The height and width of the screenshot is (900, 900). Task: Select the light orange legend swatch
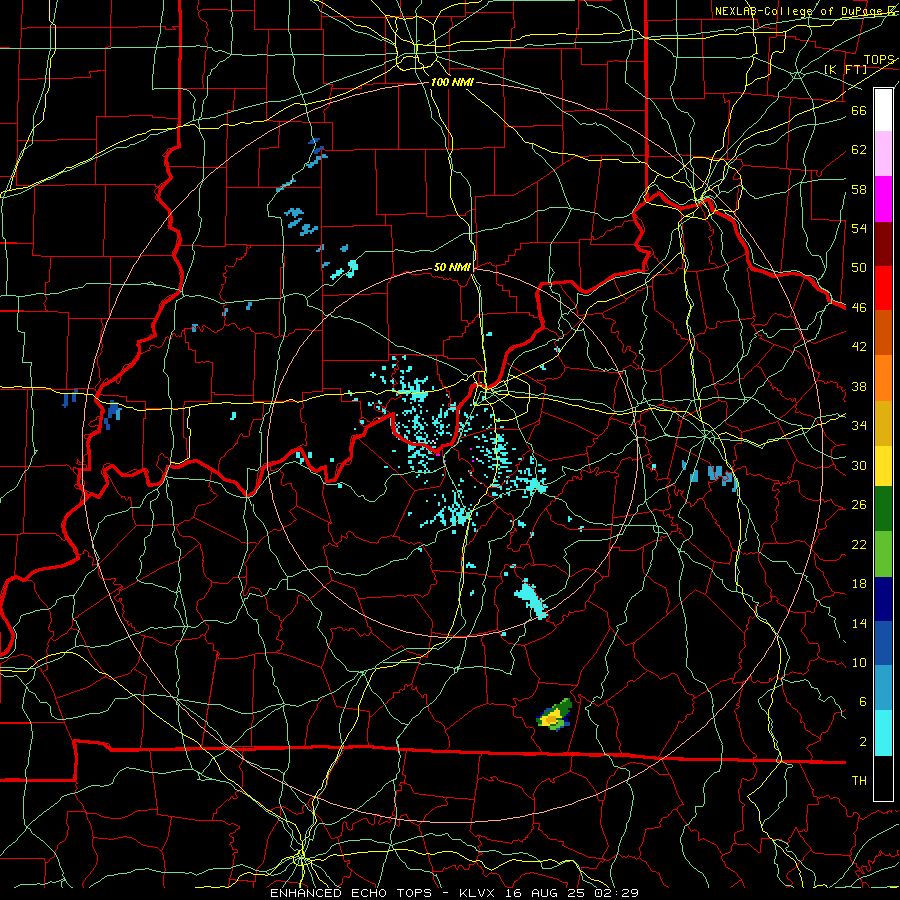pyautogui.click(x=883, y=378)
